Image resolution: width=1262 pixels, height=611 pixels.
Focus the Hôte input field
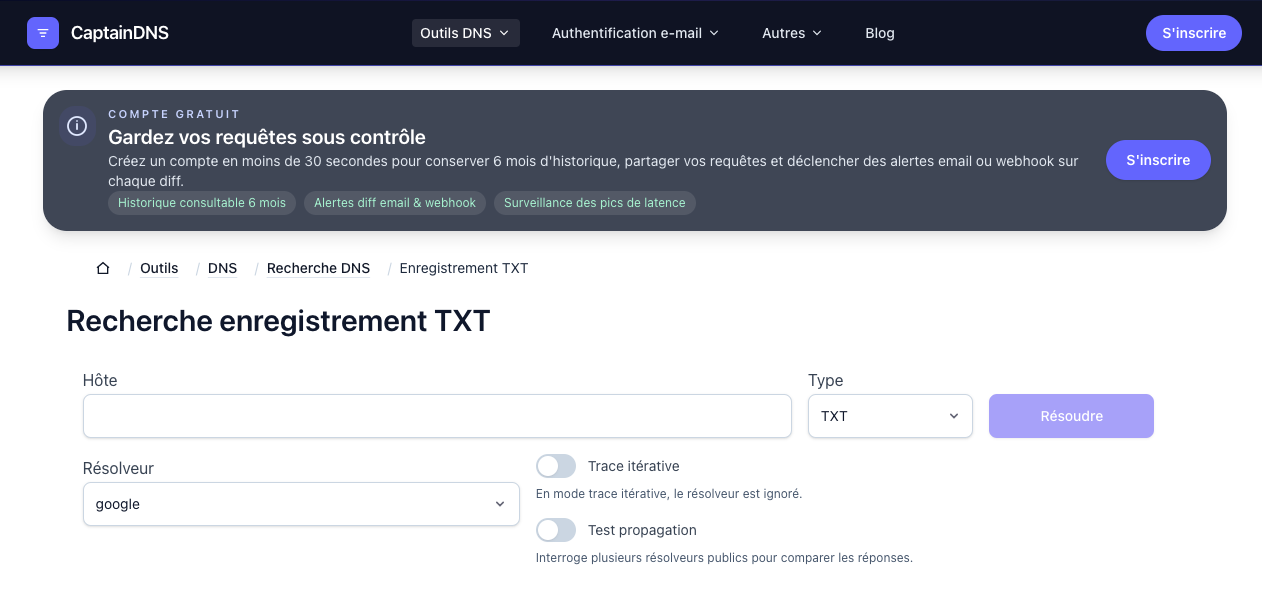tap(437, 416)
